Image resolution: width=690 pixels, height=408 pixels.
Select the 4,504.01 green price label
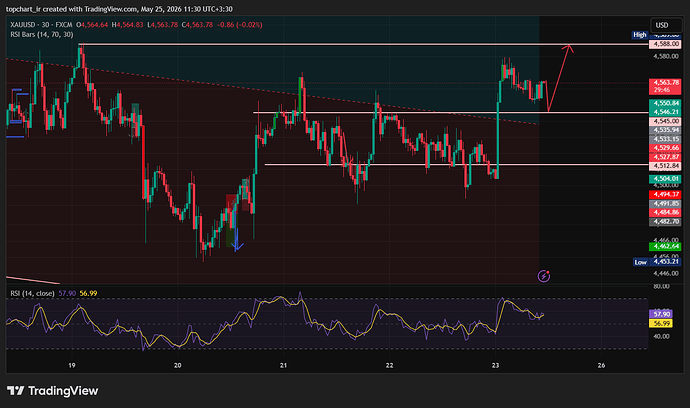click(x=665, y=179)
